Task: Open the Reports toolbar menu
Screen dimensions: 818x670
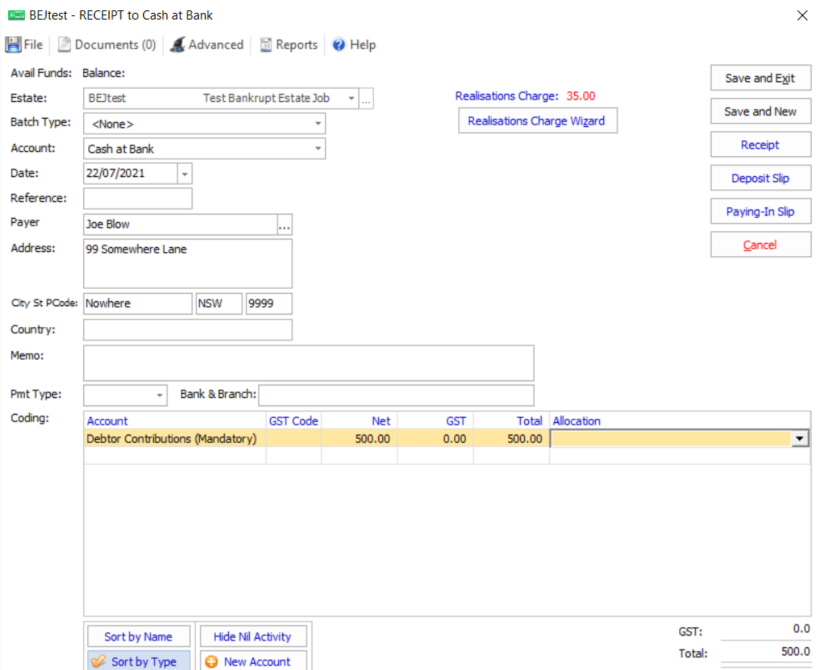Action: coord(288,45)
